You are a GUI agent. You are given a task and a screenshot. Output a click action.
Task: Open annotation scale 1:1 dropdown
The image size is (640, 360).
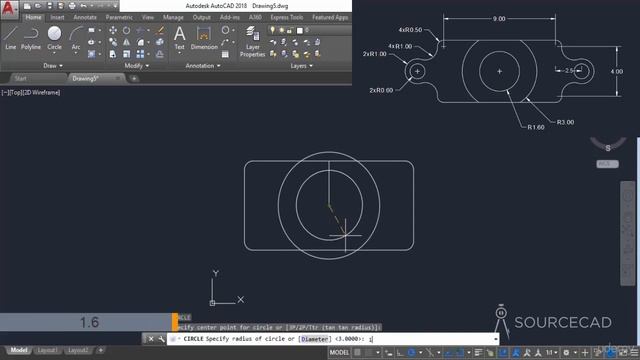pos(551,352)
